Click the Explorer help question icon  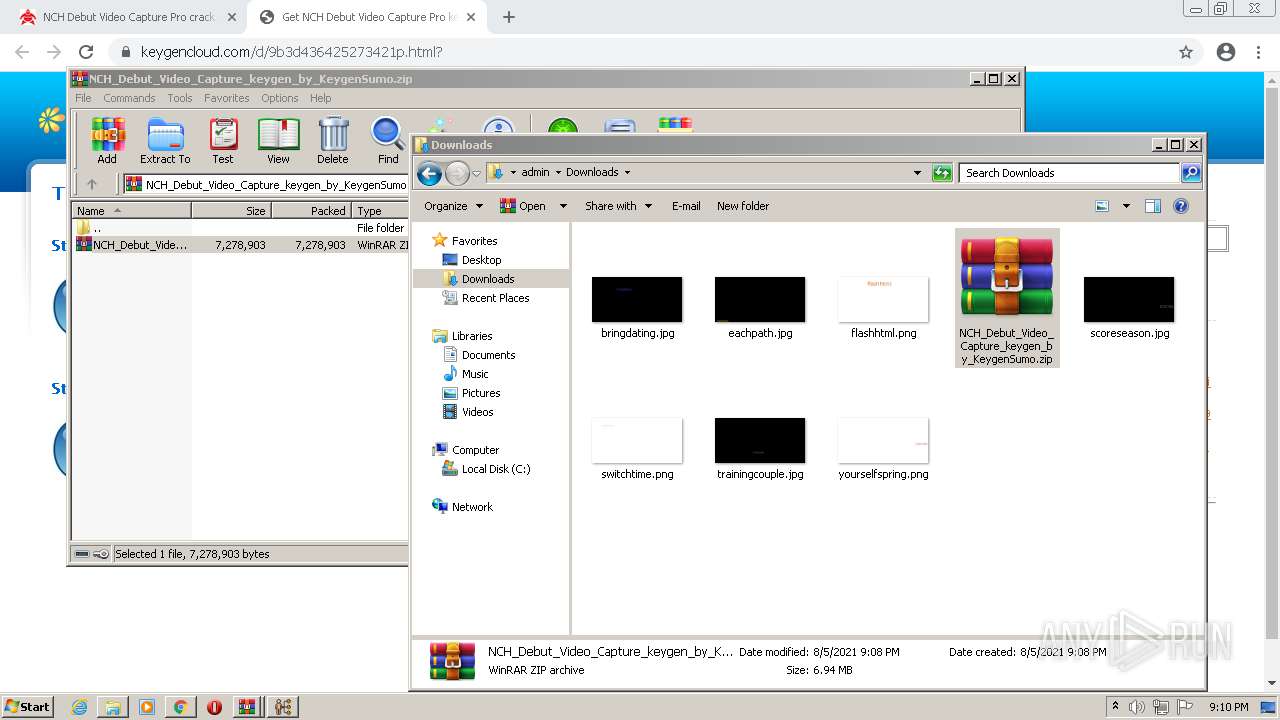pos(1181,206)
